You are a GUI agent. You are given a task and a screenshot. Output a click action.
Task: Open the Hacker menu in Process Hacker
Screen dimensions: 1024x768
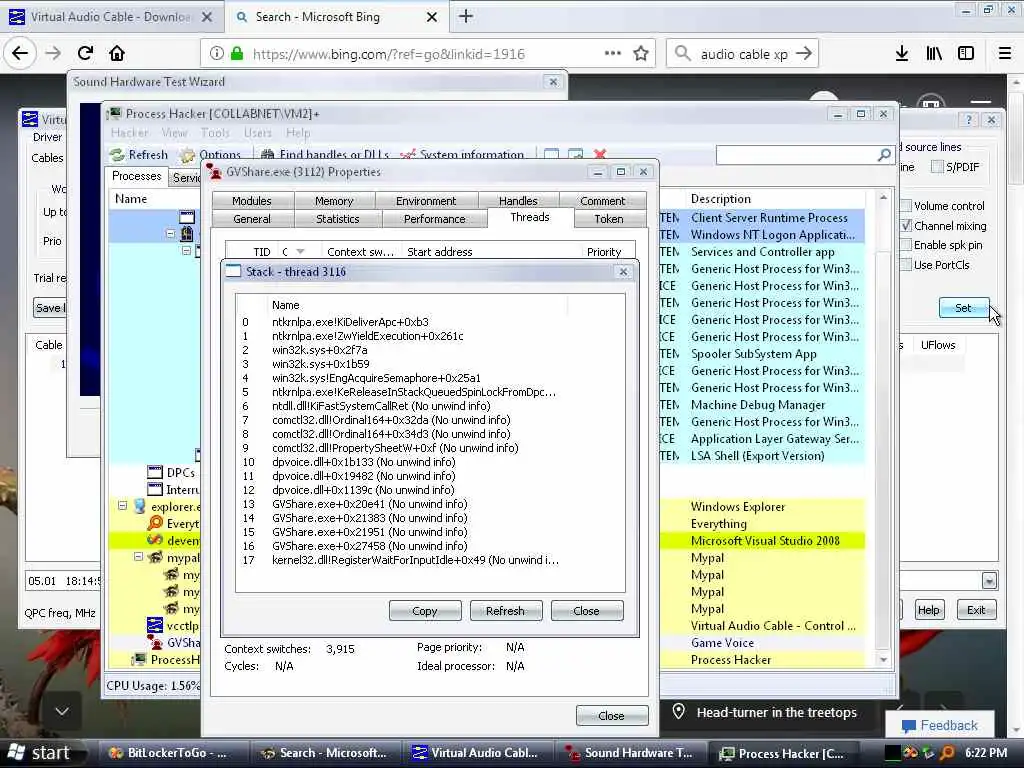(129, 133)
